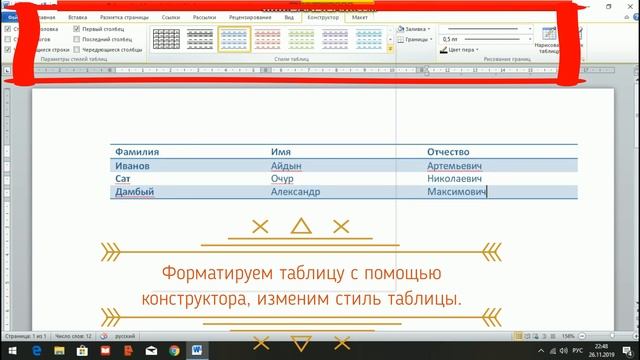Expand the table styles gallery More button
This screenshot has width=640, height=360.
click(x=390, y=49)
